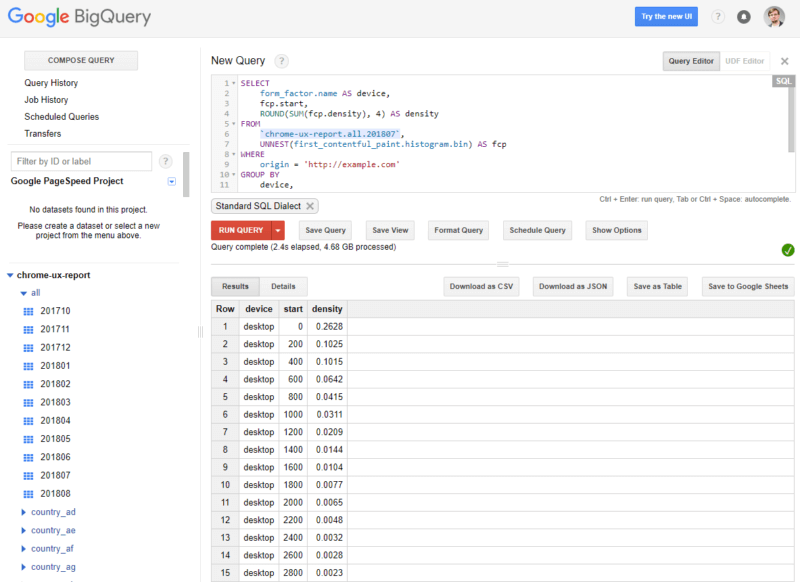Switch to the Details tab
The image size is (800, 582).
coord(283,287)
